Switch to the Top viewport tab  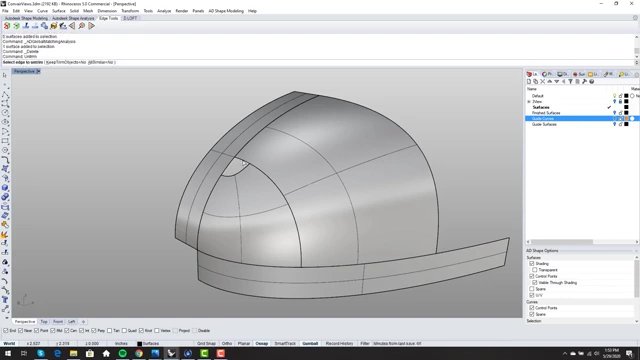click(44, 322)
